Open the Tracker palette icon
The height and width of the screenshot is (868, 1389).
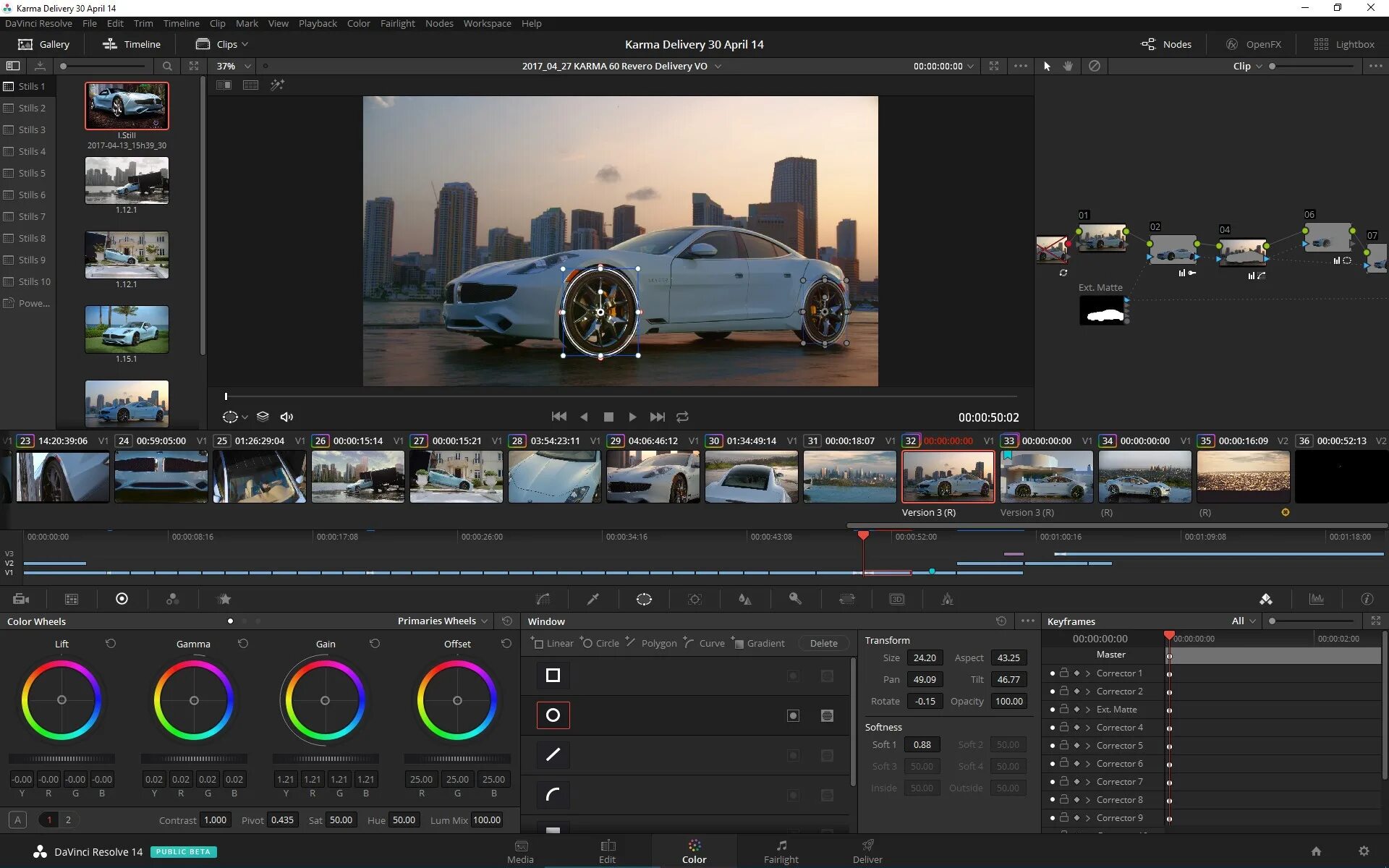tap(694, 599)
